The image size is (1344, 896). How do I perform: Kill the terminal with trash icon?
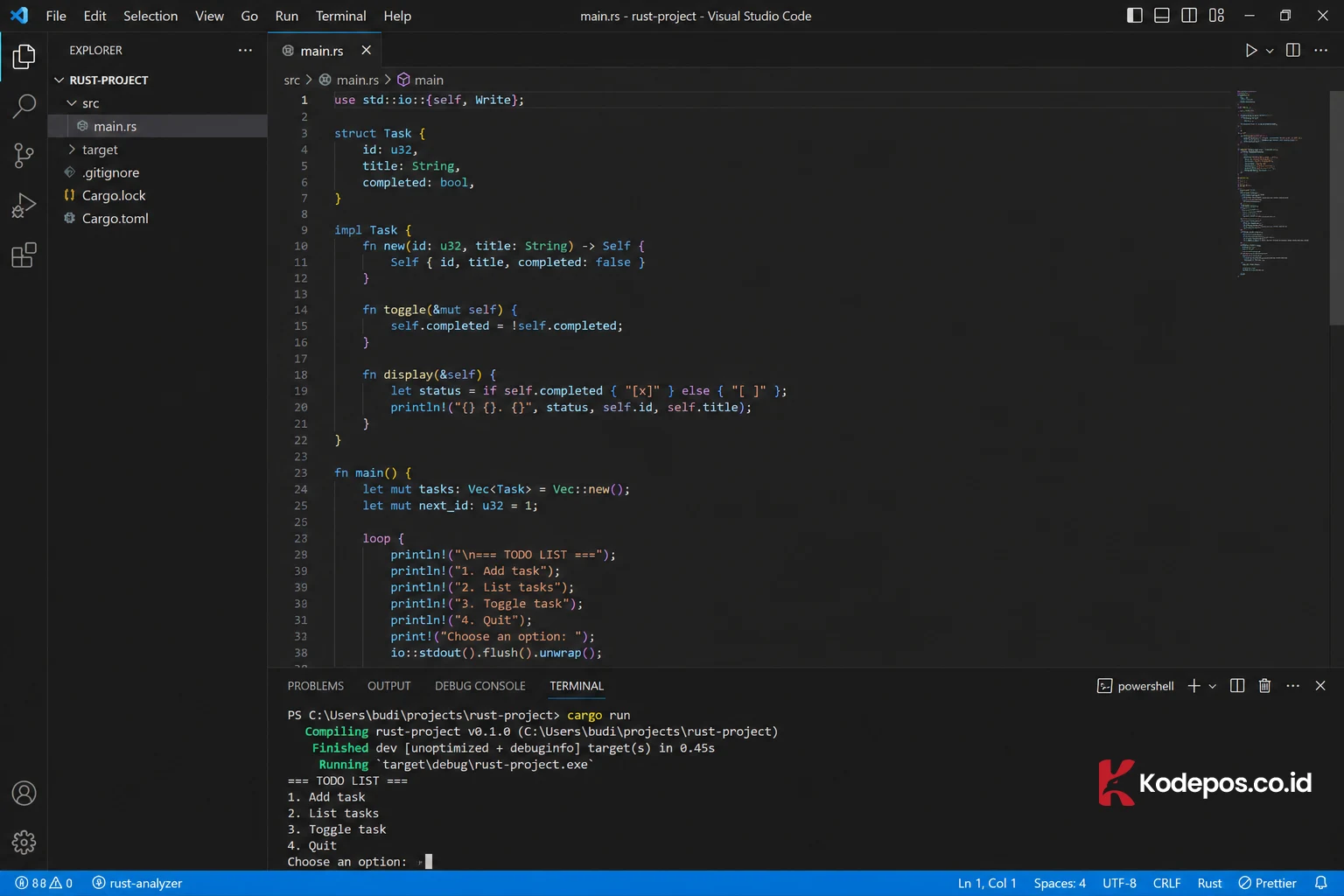click(1264, 686)
